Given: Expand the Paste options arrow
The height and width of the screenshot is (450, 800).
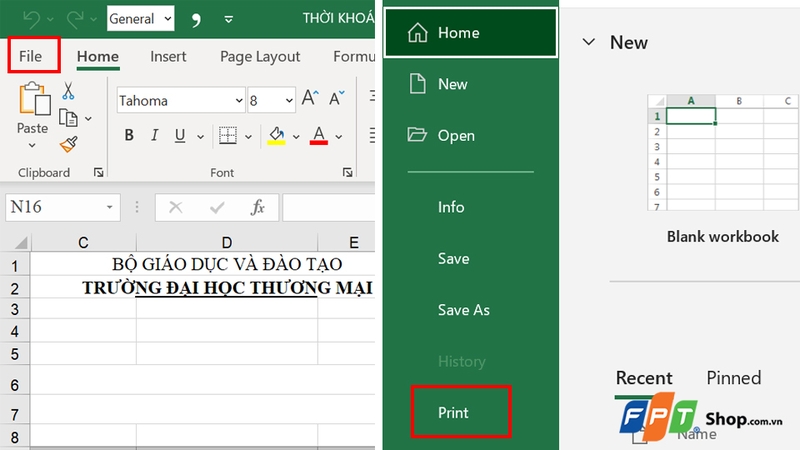Looking at the screenshot, I should pos(32,145).
